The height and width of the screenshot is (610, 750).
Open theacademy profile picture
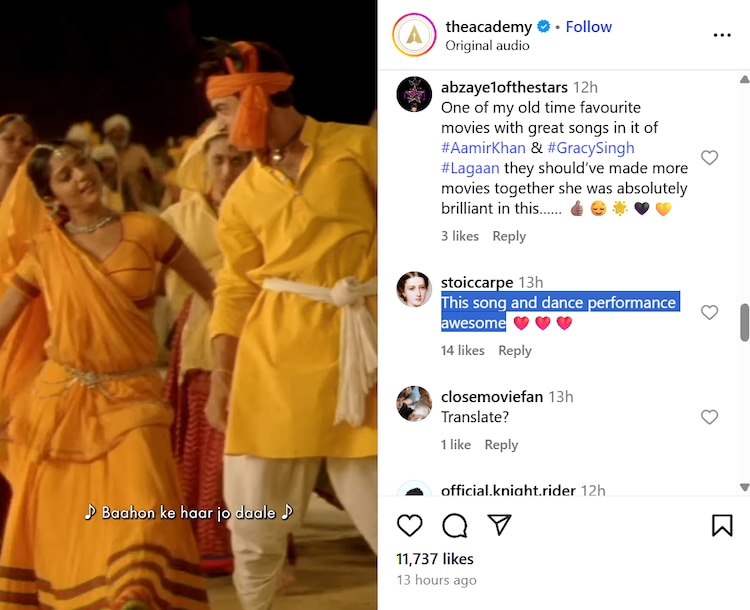click(x=414, y=35)
